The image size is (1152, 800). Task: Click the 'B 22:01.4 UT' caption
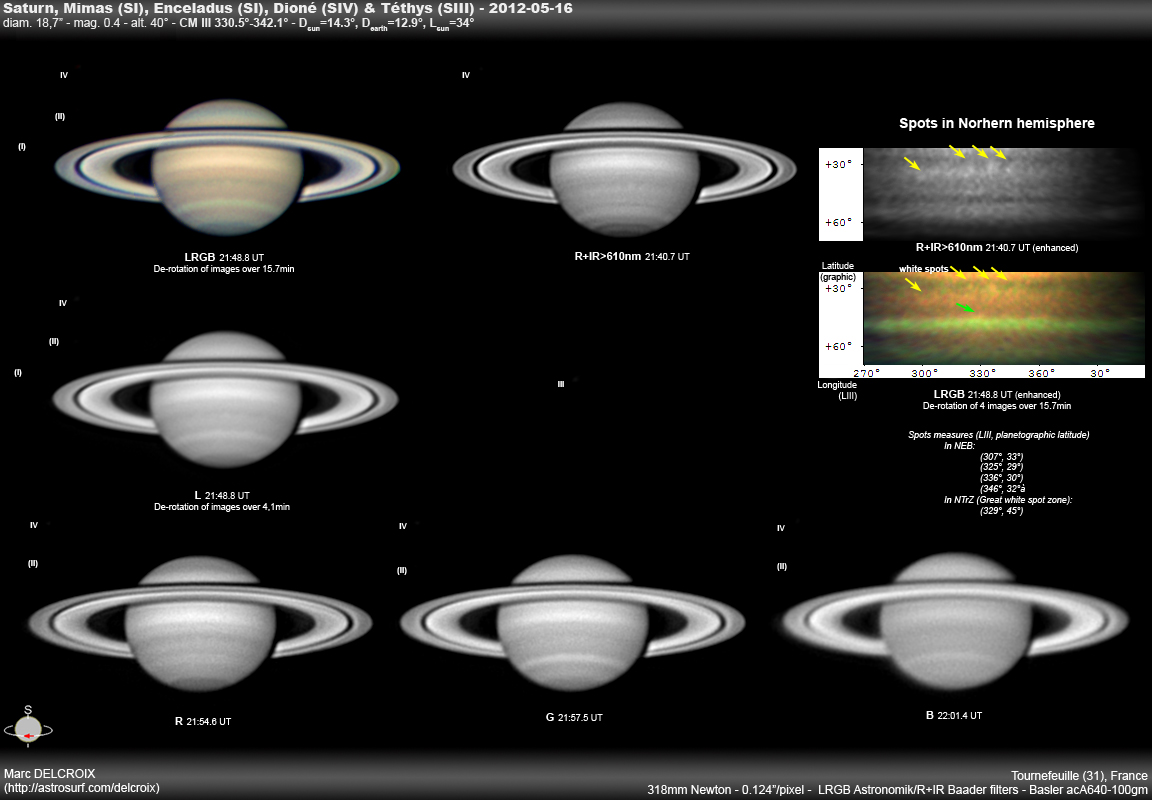pyautogui.click(x=954, y=714)
